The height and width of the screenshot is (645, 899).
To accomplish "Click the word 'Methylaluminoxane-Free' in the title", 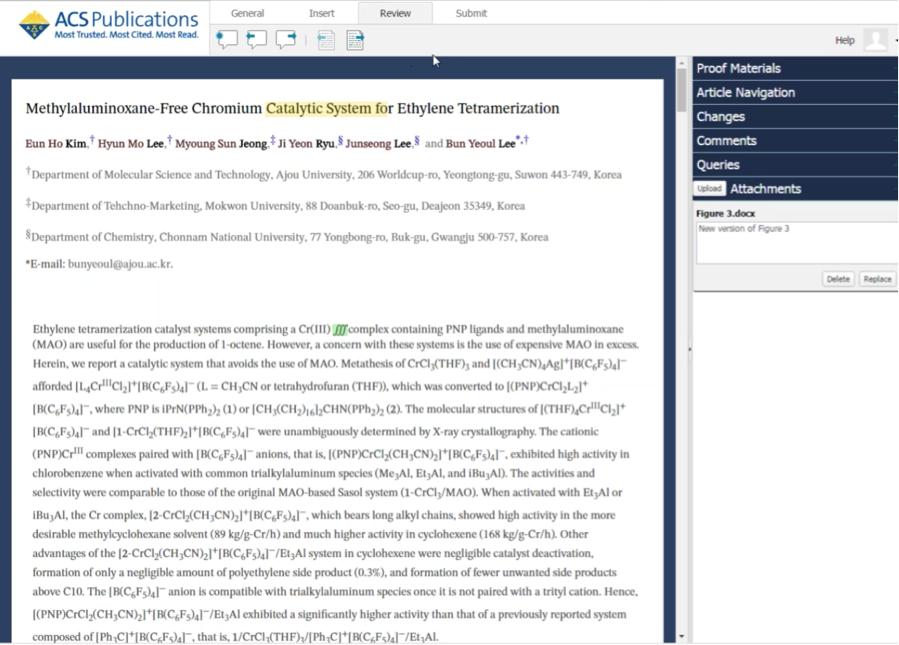I will click(x=107, y=108).
